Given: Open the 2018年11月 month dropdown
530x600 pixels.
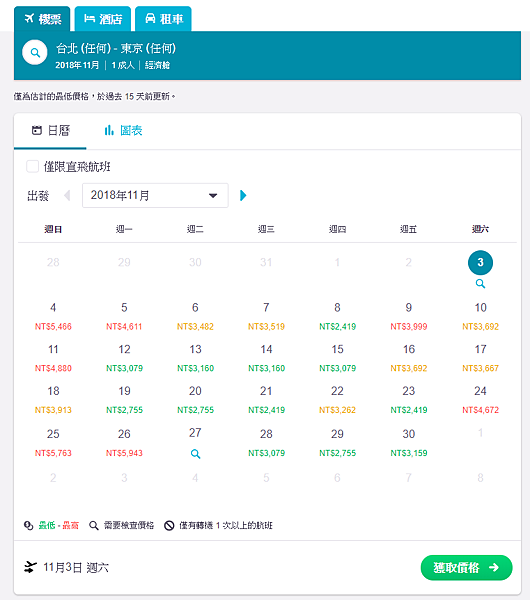Looking at the screenshot, I should [155, 196].
